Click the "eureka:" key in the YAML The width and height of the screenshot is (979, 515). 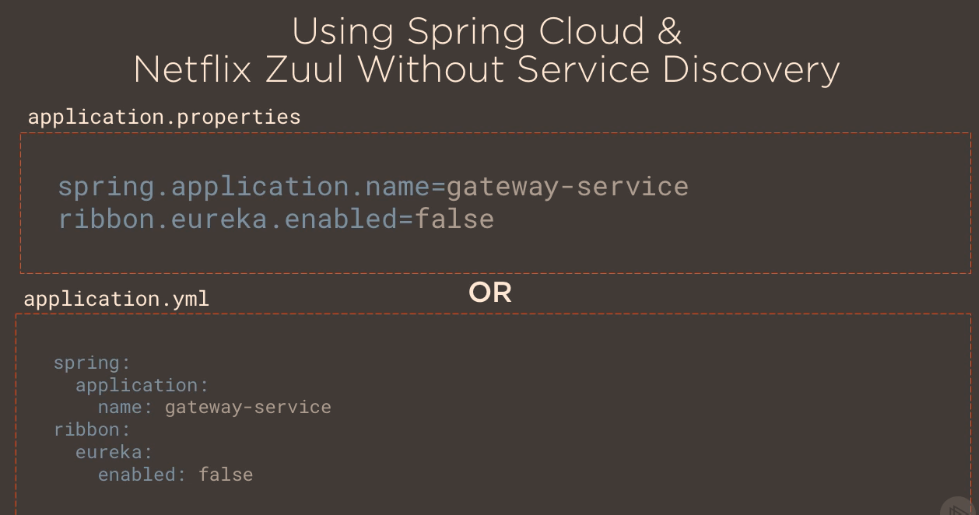click(114, 452)
